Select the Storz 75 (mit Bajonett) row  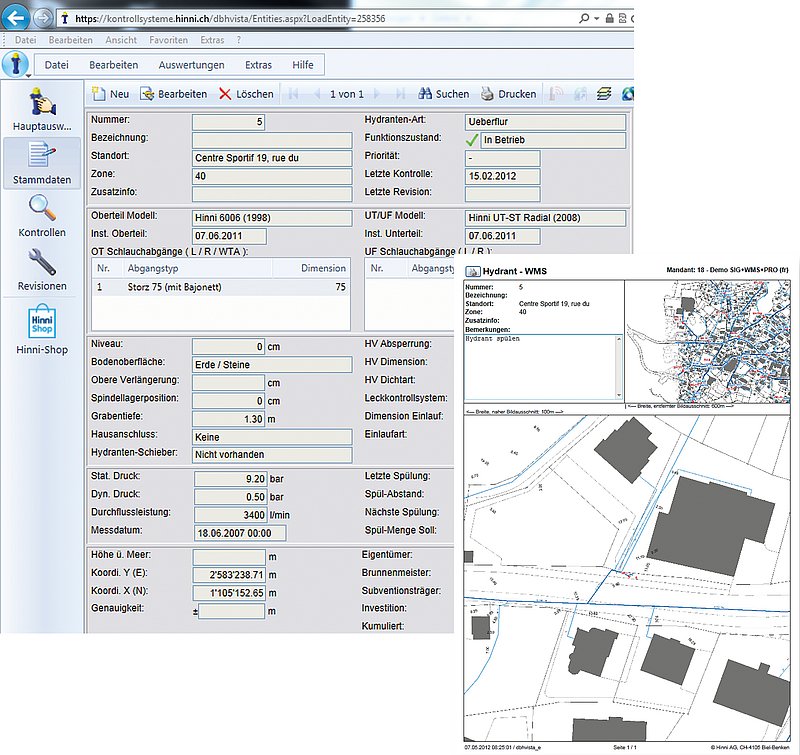(x=221, y=287)
